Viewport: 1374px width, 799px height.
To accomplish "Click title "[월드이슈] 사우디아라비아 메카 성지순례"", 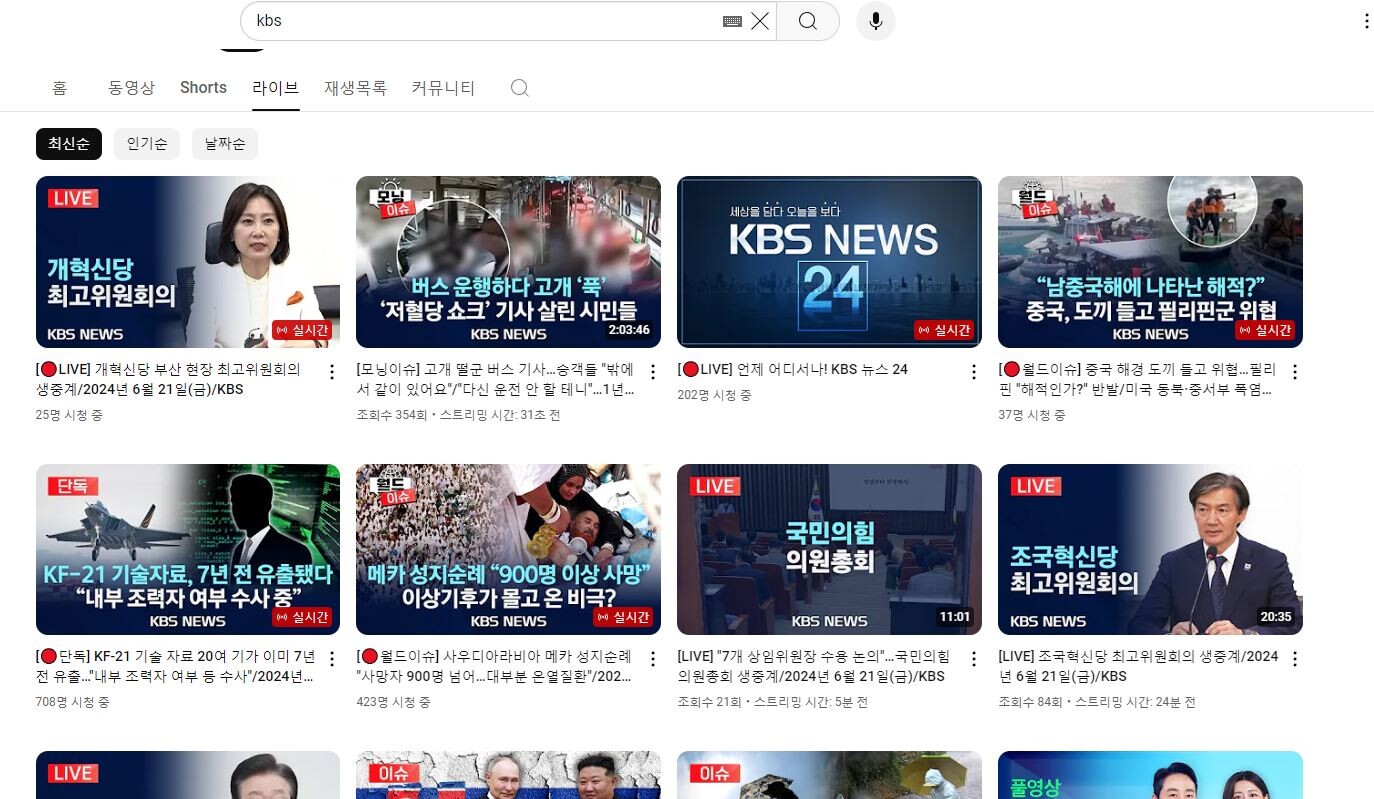I will pos(495,666).
